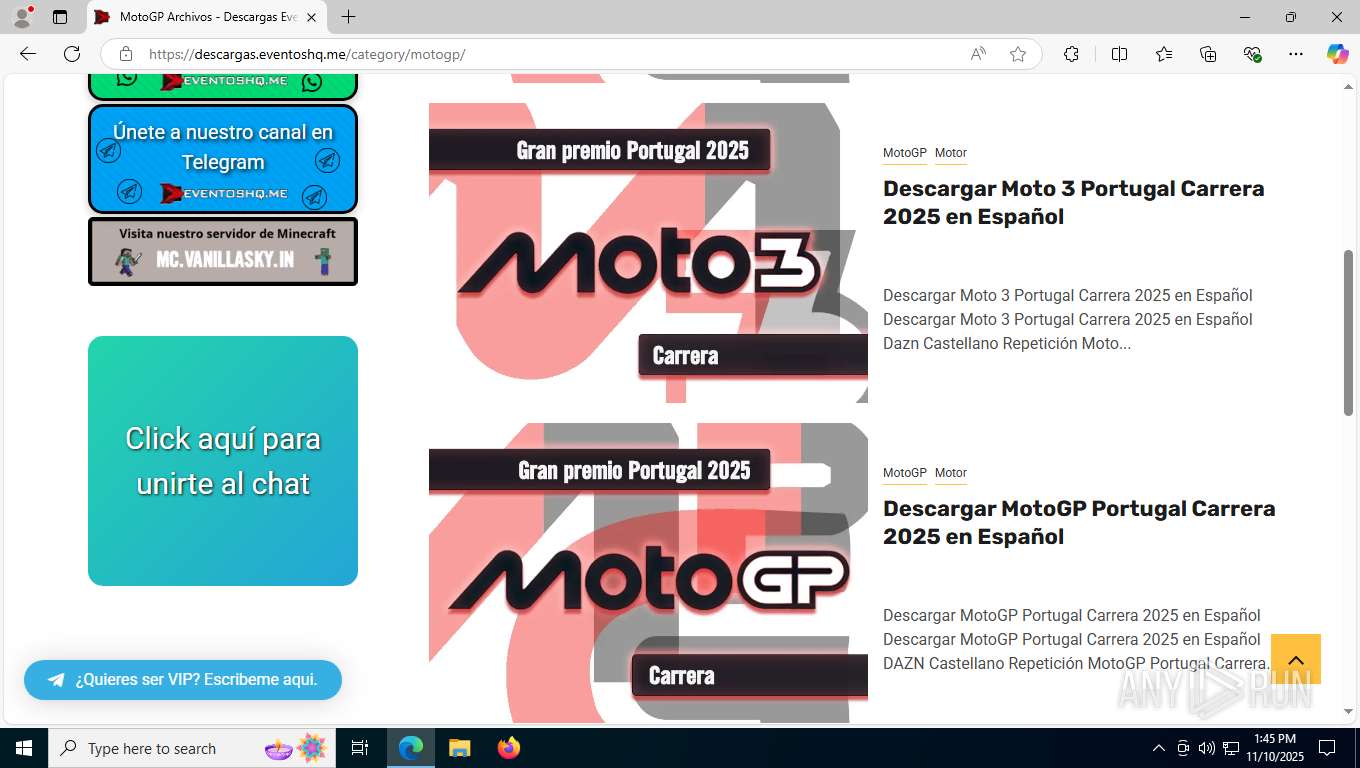Click the page vertical scrollbar thumb
The height and width of the screenshot is (768, 1360).
click(1348, 332)
